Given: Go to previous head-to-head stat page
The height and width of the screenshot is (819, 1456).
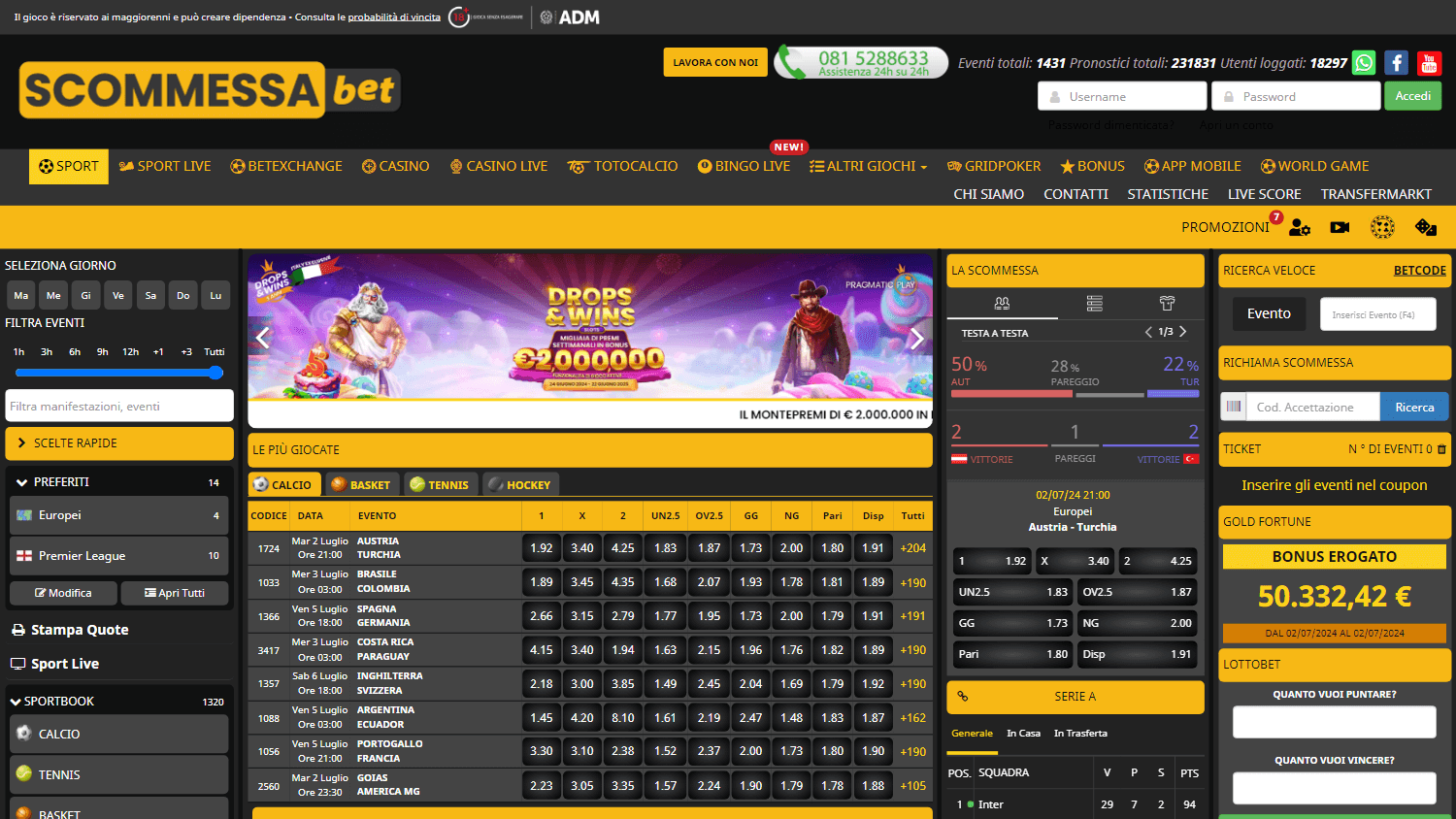Looking at the screenshot, I should [x=1148, y=332].
